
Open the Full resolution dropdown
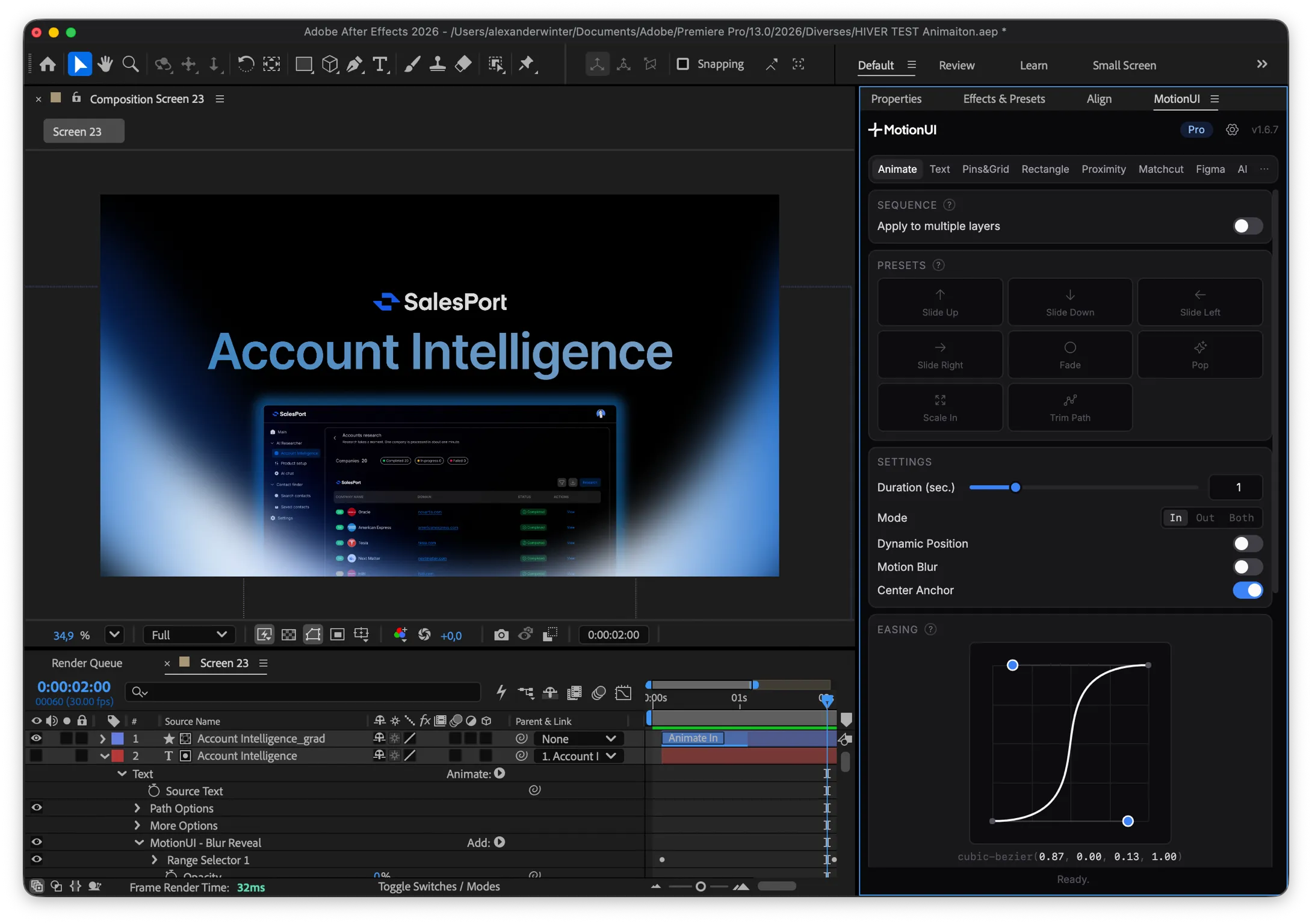[188, 635]
